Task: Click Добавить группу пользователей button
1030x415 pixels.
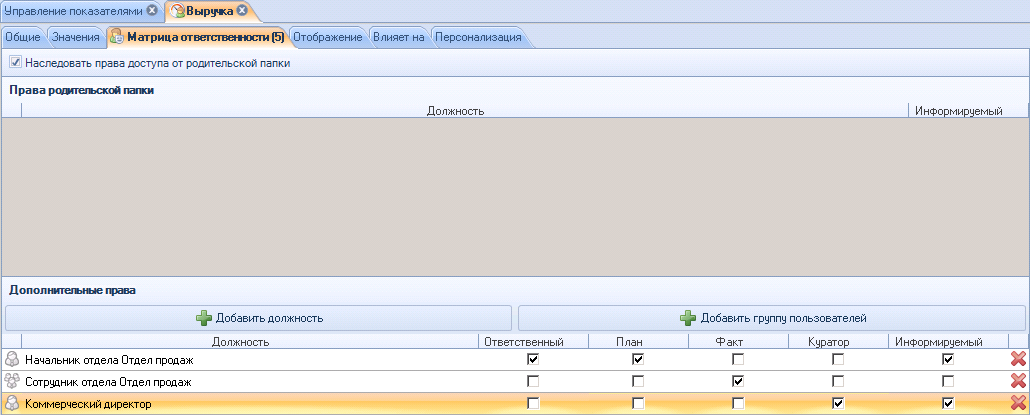Action: pyautogui.click(x=771, y=318)
